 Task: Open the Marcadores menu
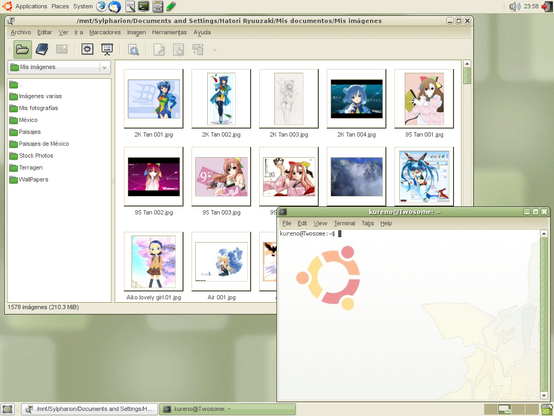pos(105,33)
